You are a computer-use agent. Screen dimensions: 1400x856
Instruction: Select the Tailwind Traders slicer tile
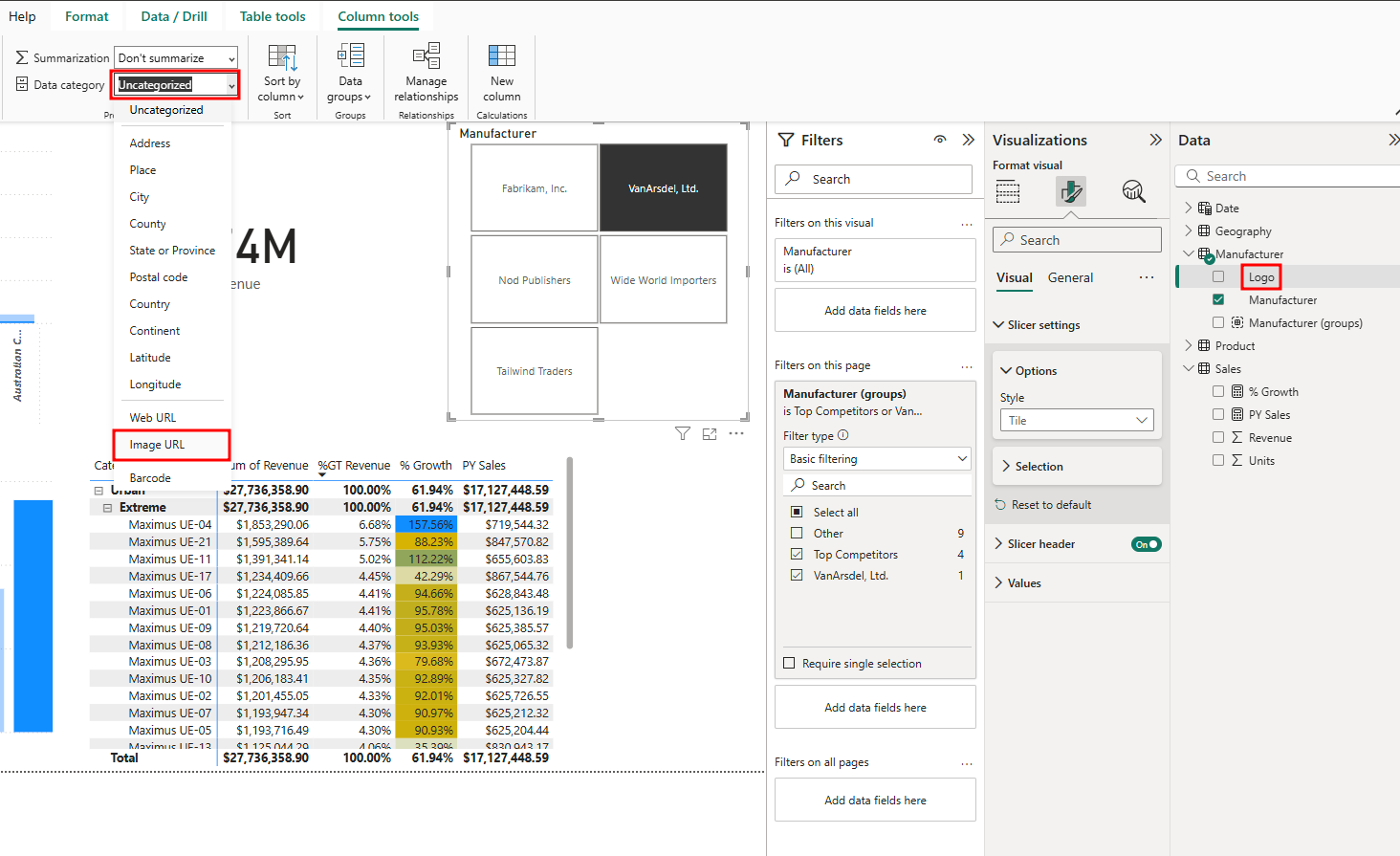(535, 371)
